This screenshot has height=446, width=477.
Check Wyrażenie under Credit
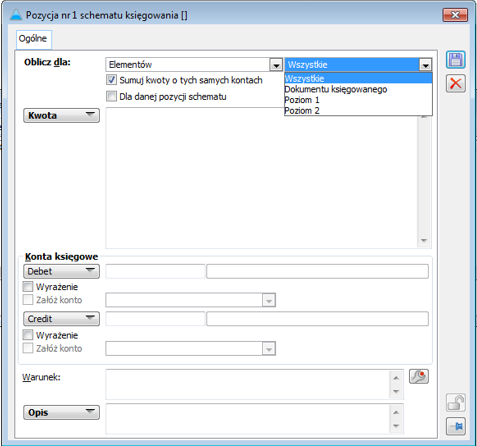click(x=28, y=335)
